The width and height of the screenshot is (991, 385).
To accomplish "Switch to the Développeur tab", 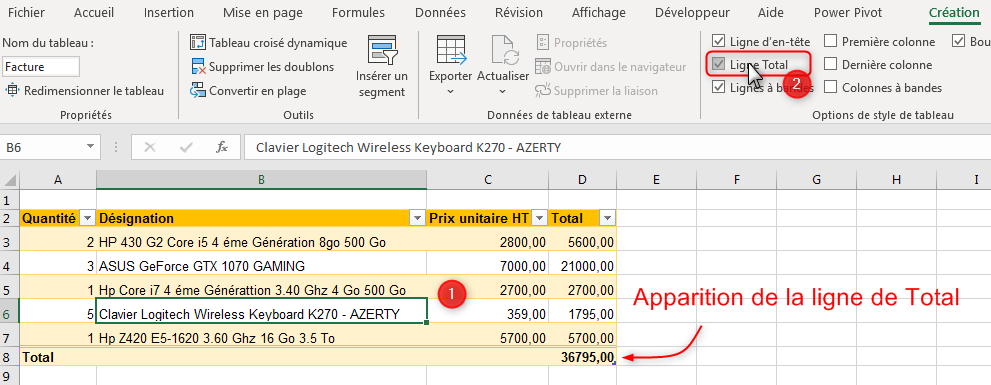I will point(692,13).
